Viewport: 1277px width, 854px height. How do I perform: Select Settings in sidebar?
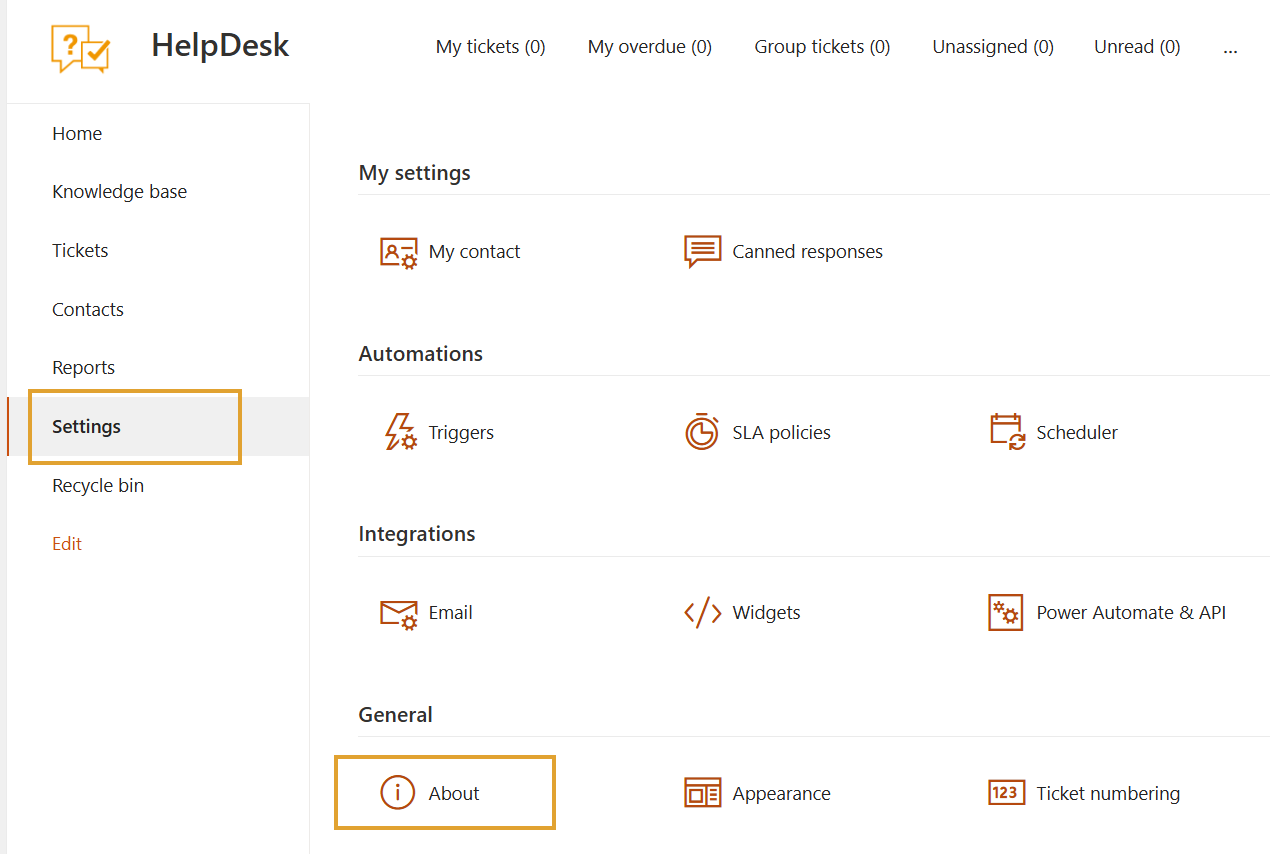pyautogui.click(x=158, y=426)
